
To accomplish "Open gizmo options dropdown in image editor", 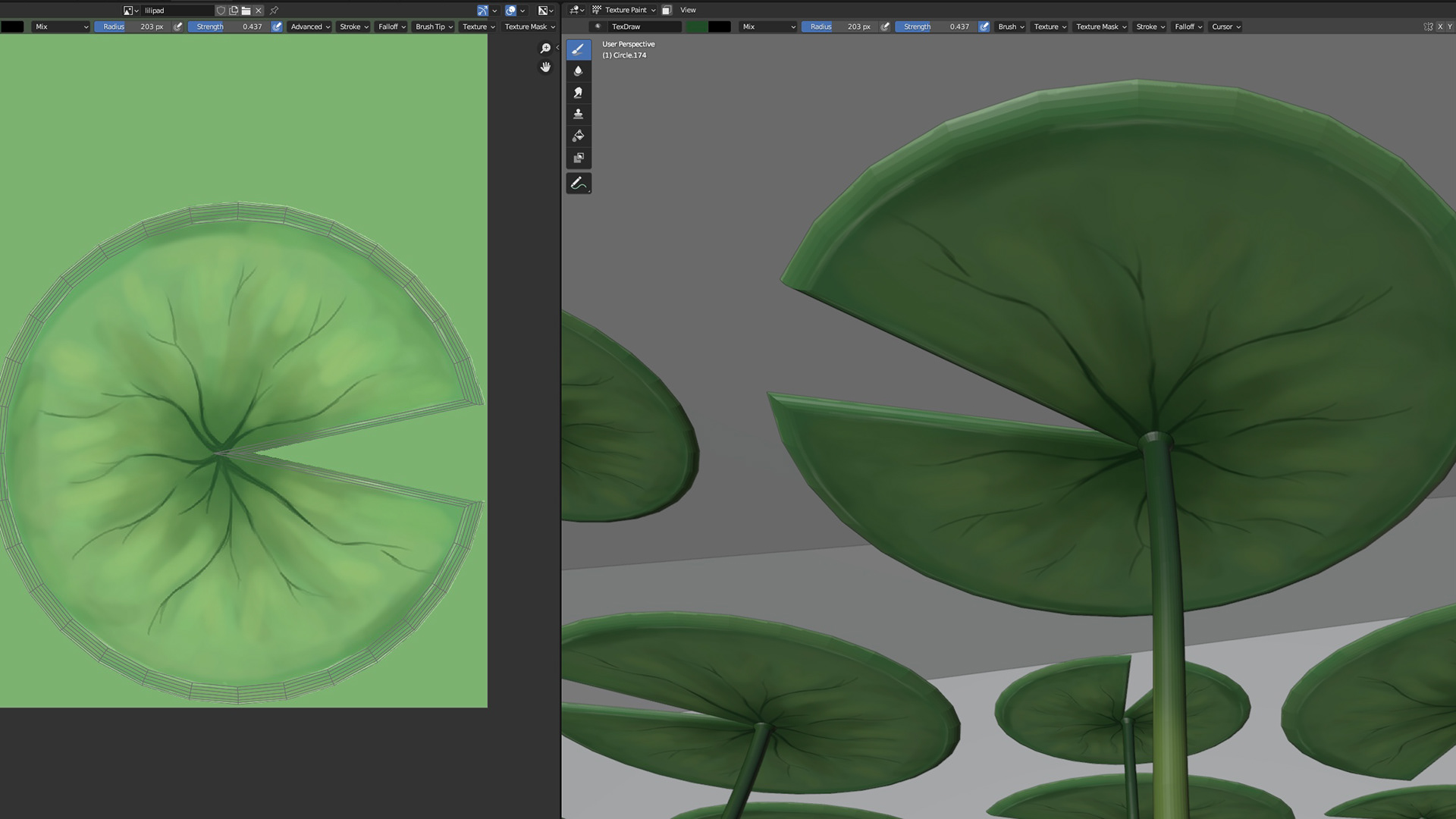I will tap(494, 11).
